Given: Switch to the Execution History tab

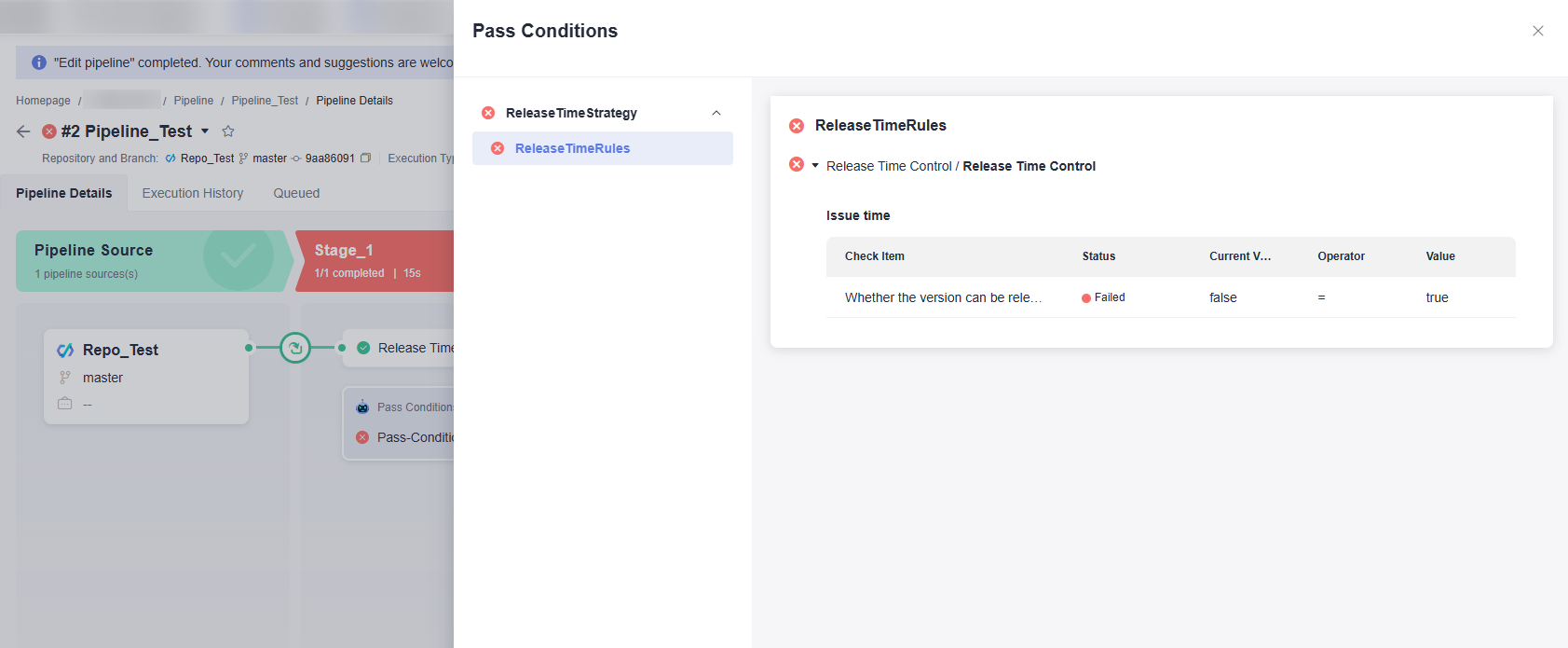Looking at the screenshot, I should (x=192, y=193).
